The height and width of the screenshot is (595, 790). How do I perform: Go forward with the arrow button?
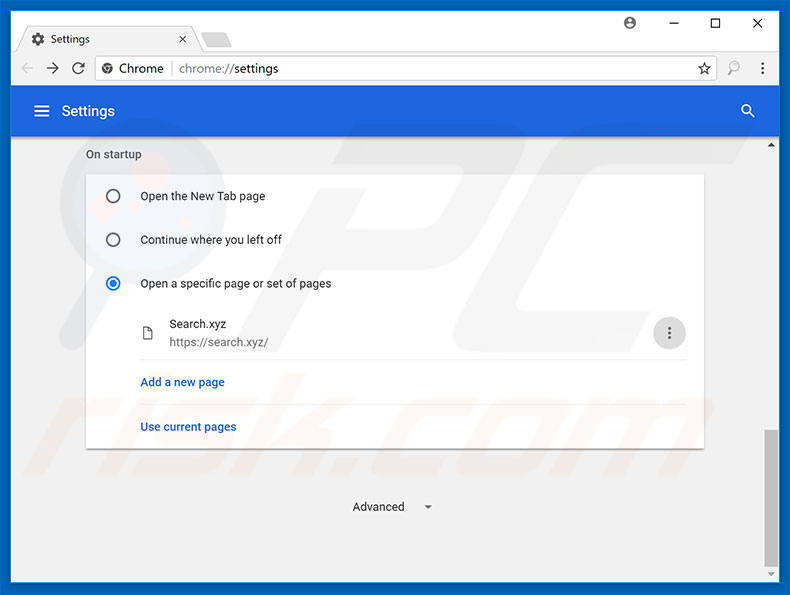52,69
